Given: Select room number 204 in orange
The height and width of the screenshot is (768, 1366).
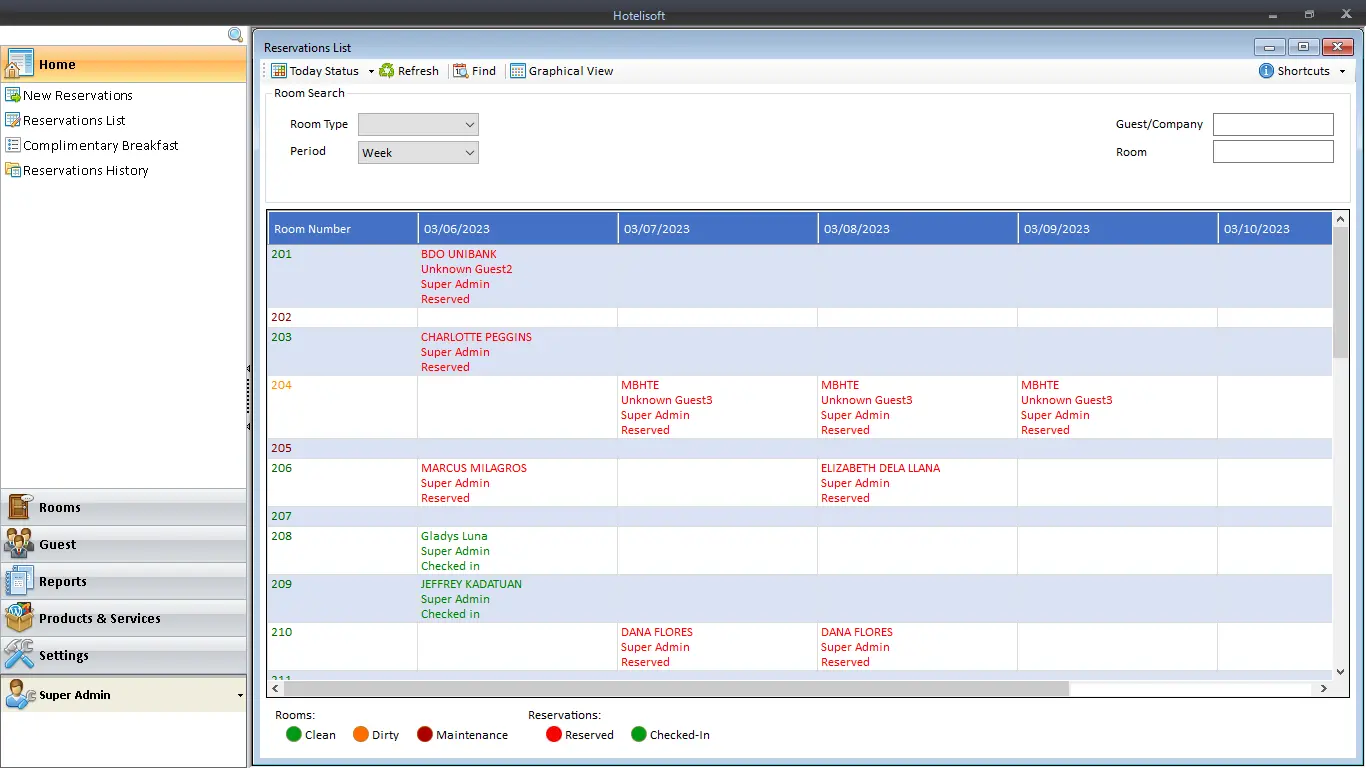Looking at the screenshot, I should point(282,385).
